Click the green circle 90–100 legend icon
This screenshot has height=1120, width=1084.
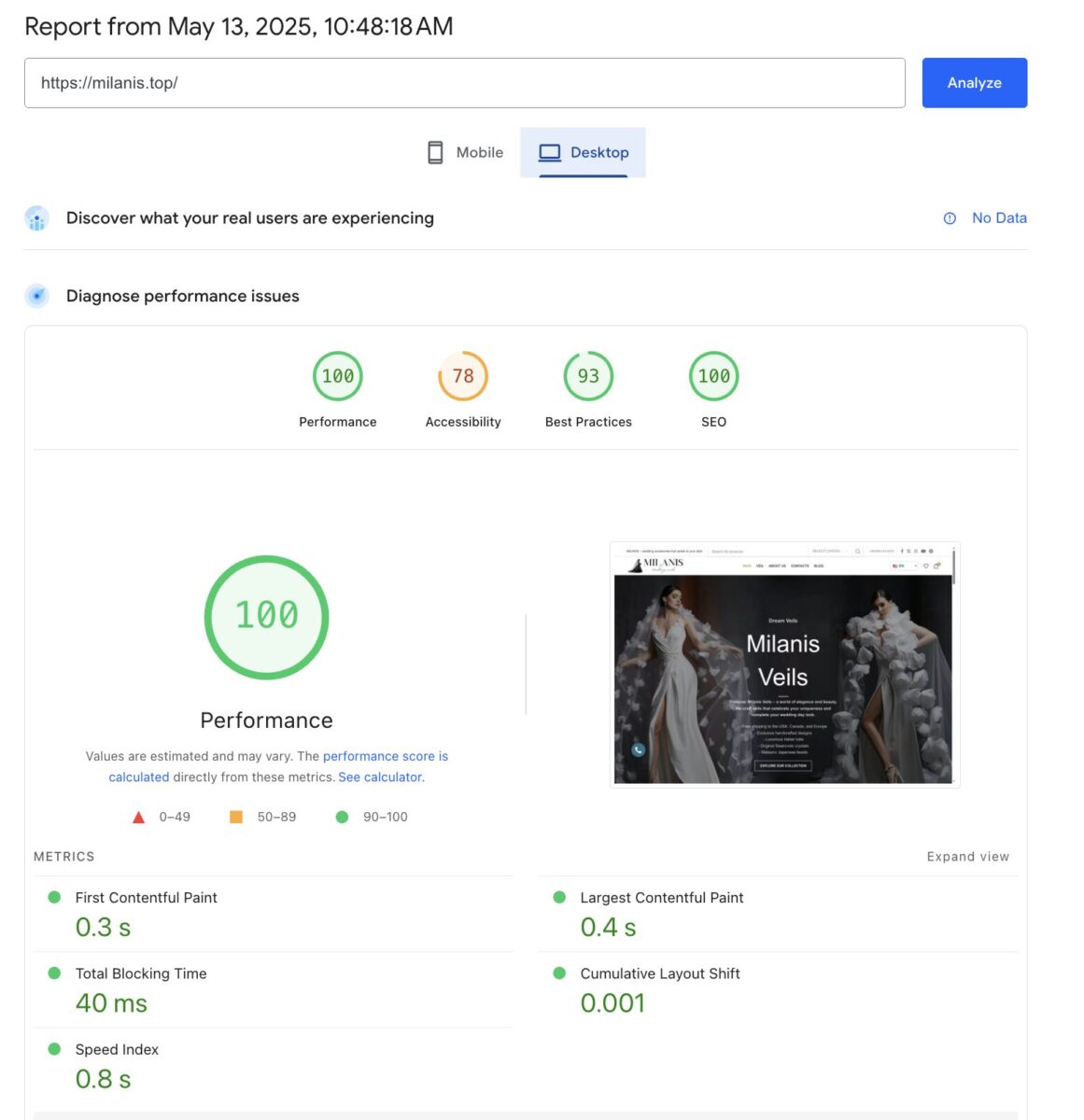pyautogui.click(x=342, y=817)
